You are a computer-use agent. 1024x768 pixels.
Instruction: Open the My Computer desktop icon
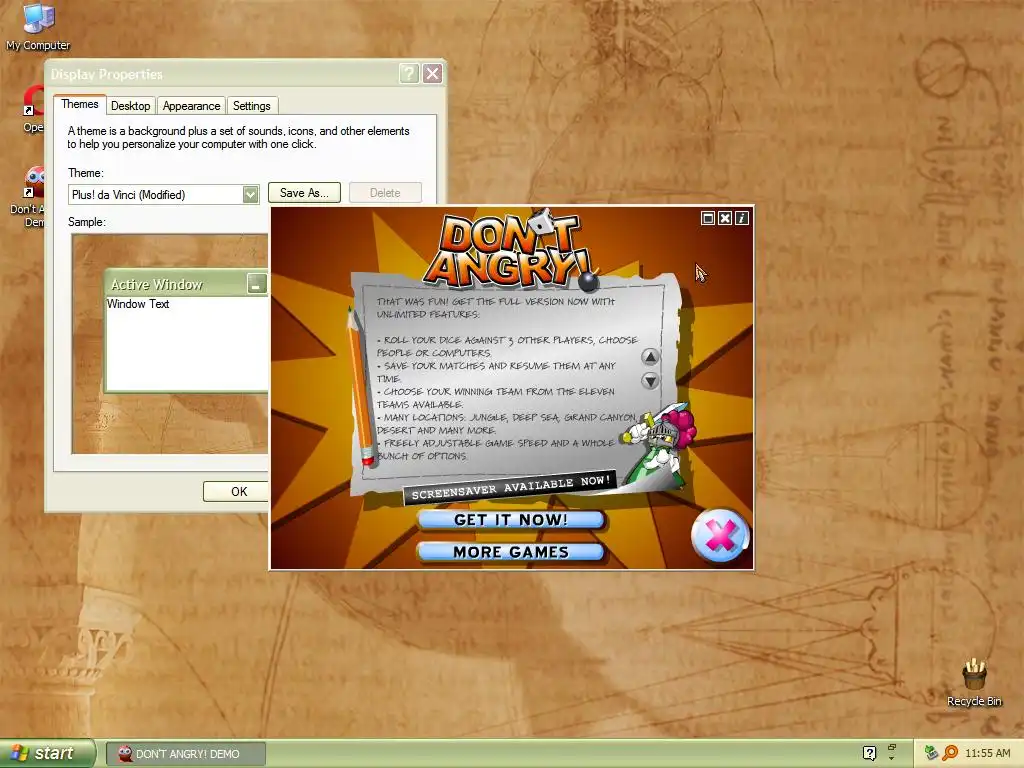point(38,27)
